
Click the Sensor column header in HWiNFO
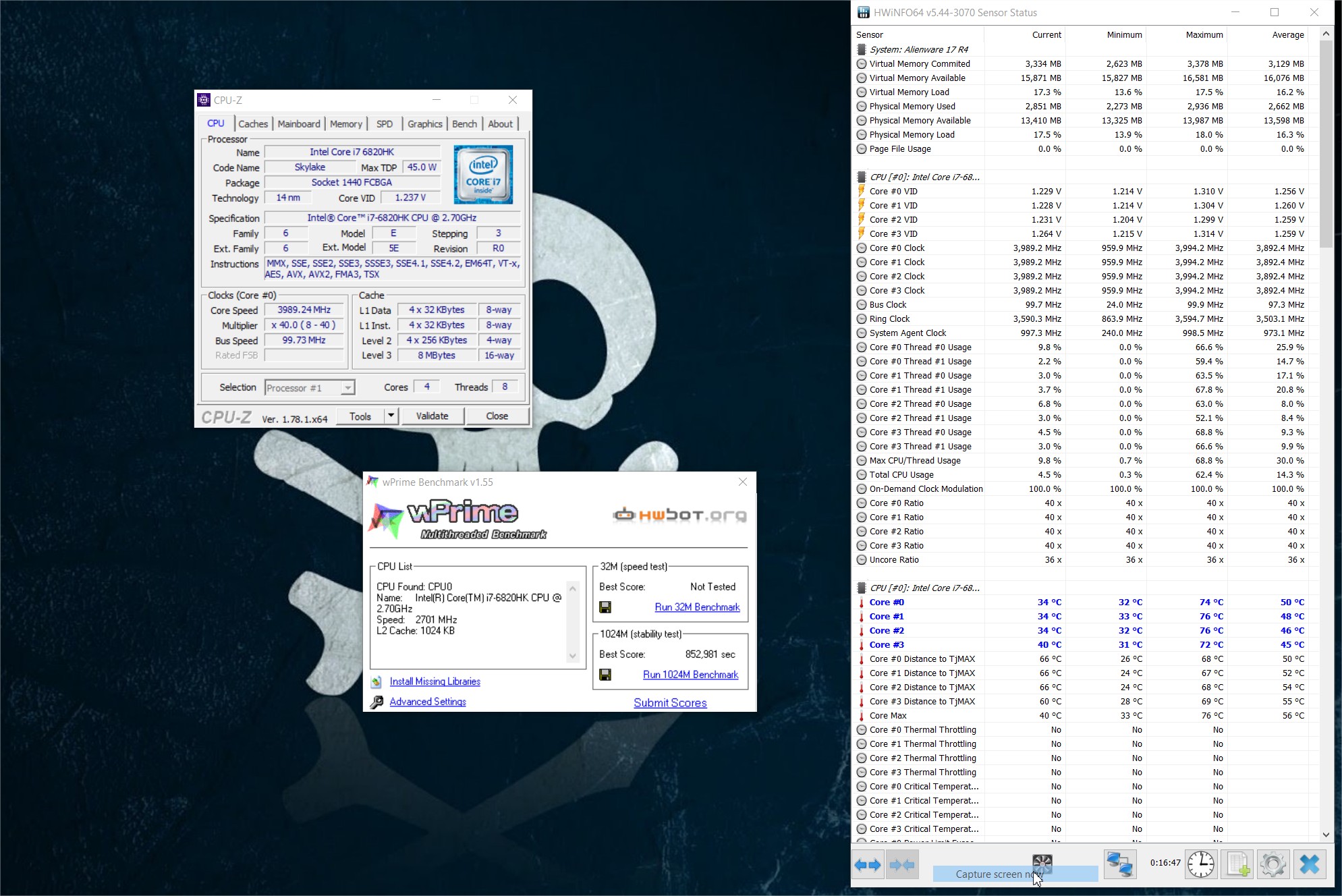[918, 35]
